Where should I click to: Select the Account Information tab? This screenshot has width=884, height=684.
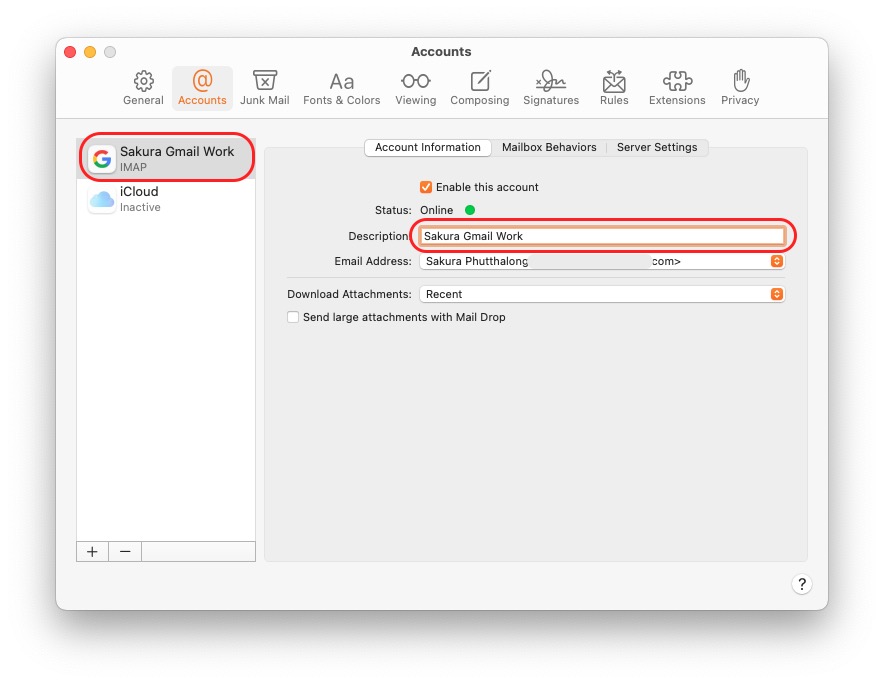click(x=428, y=147)
